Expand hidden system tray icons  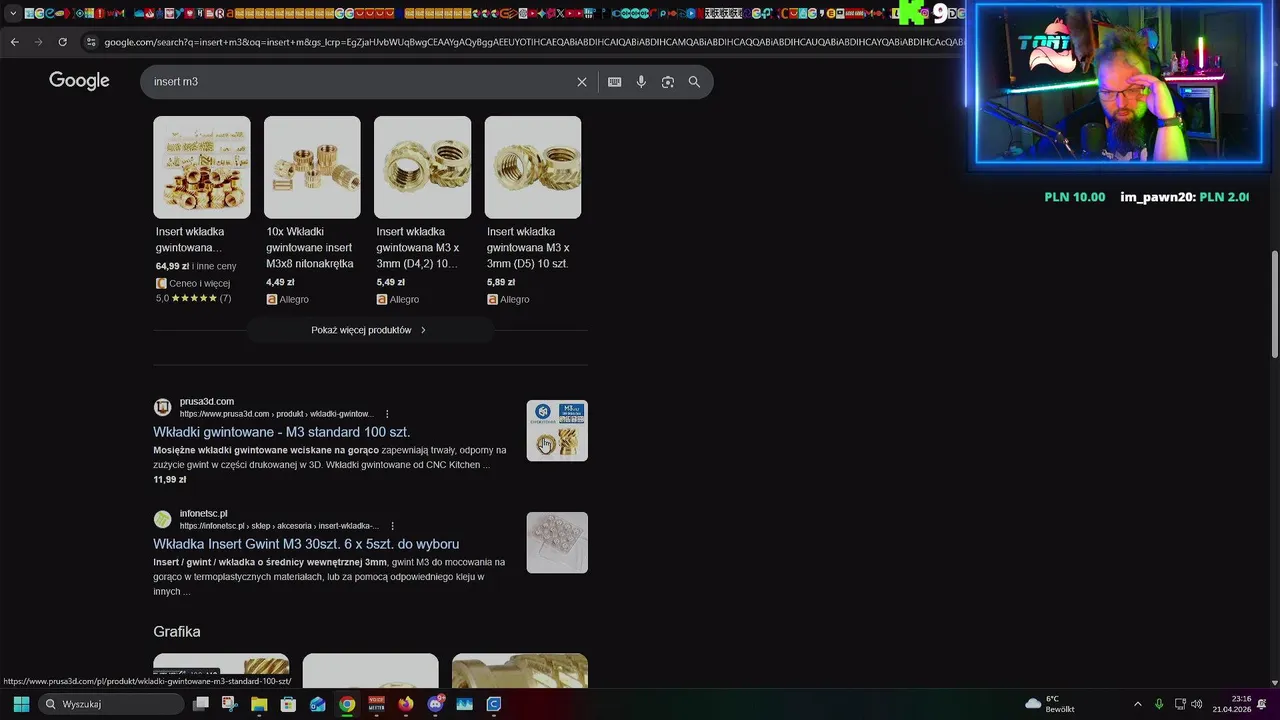click(x=1137, y=704)
